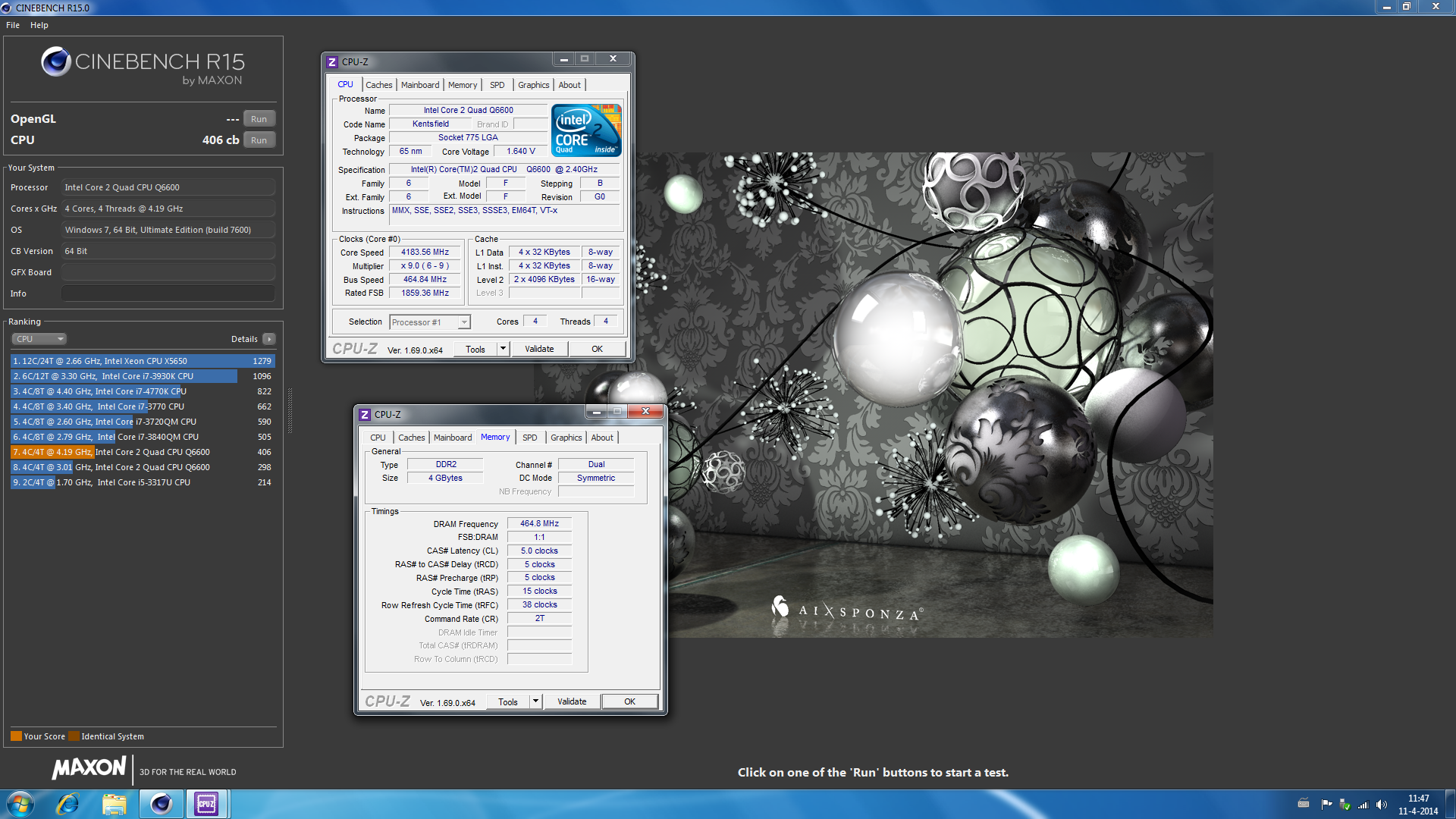The image size is (1456, 819).
Task: Open Caches tab in CPU-Z memory window
Action: pos(411,438)
